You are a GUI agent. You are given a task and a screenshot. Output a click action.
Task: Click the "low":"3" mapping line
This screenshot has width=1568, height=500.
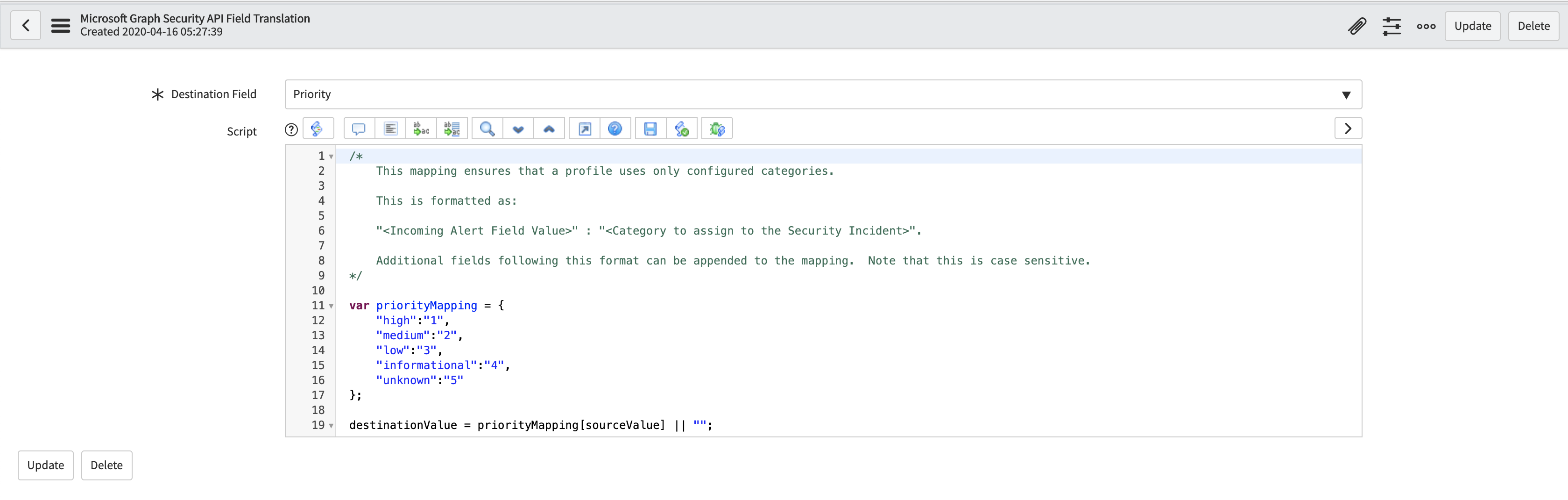[409, 350]
